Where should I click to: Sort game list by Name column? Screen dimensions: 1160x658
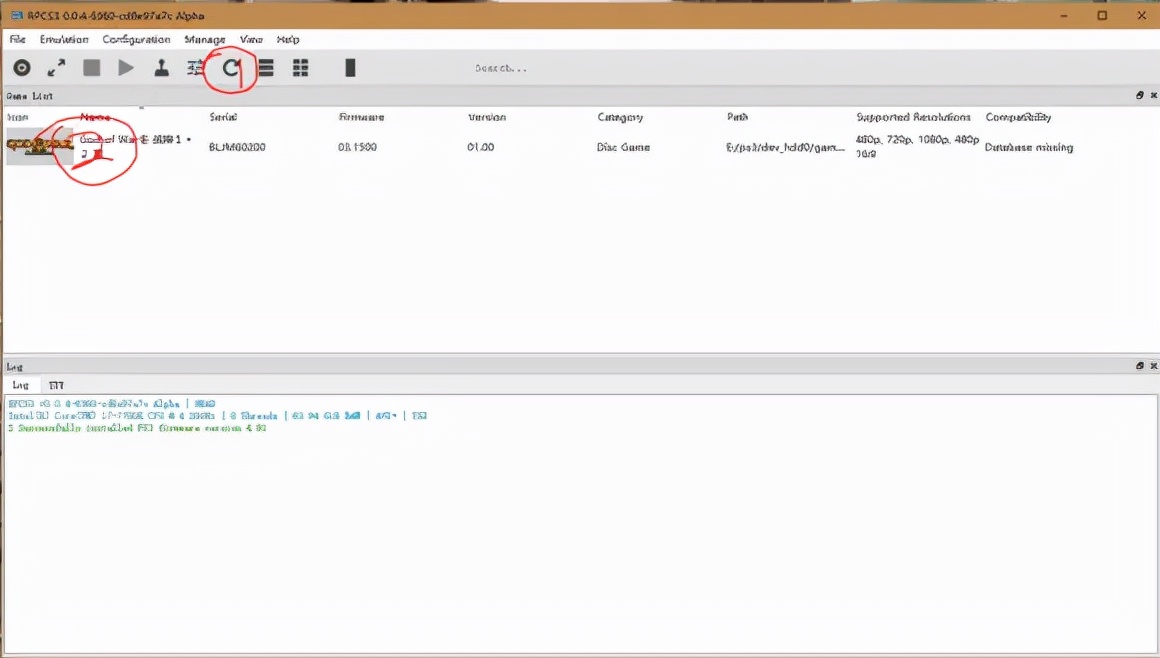(95, 117)
